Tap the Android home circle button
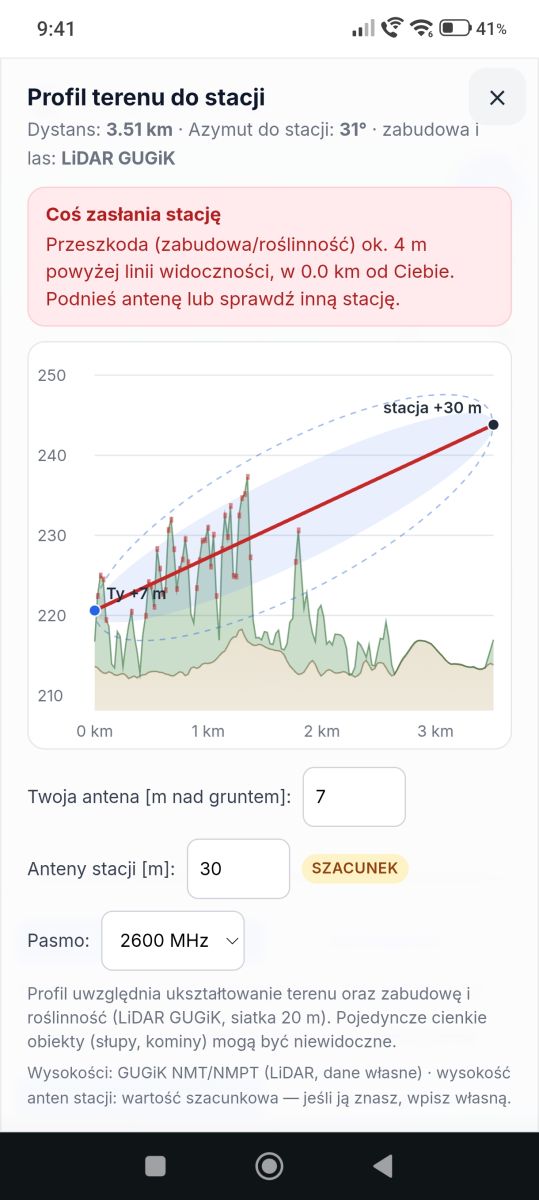Screen dimensions: 539x1200 click(x=269, y=1165)
